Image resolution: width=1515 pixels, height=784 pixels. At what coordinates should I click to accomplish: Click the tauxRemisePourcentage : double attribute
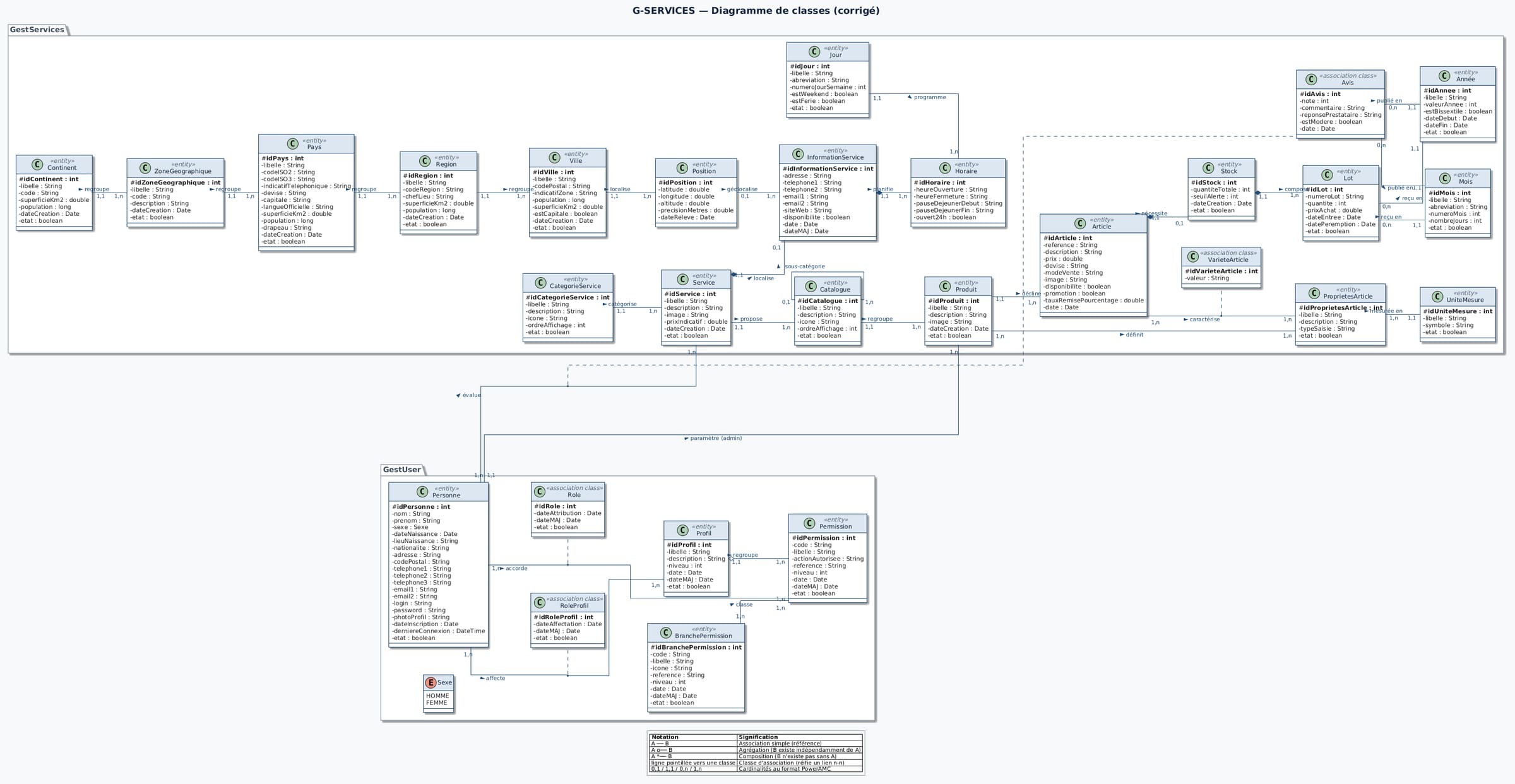pyautogui.click(x=1093, y=300)
